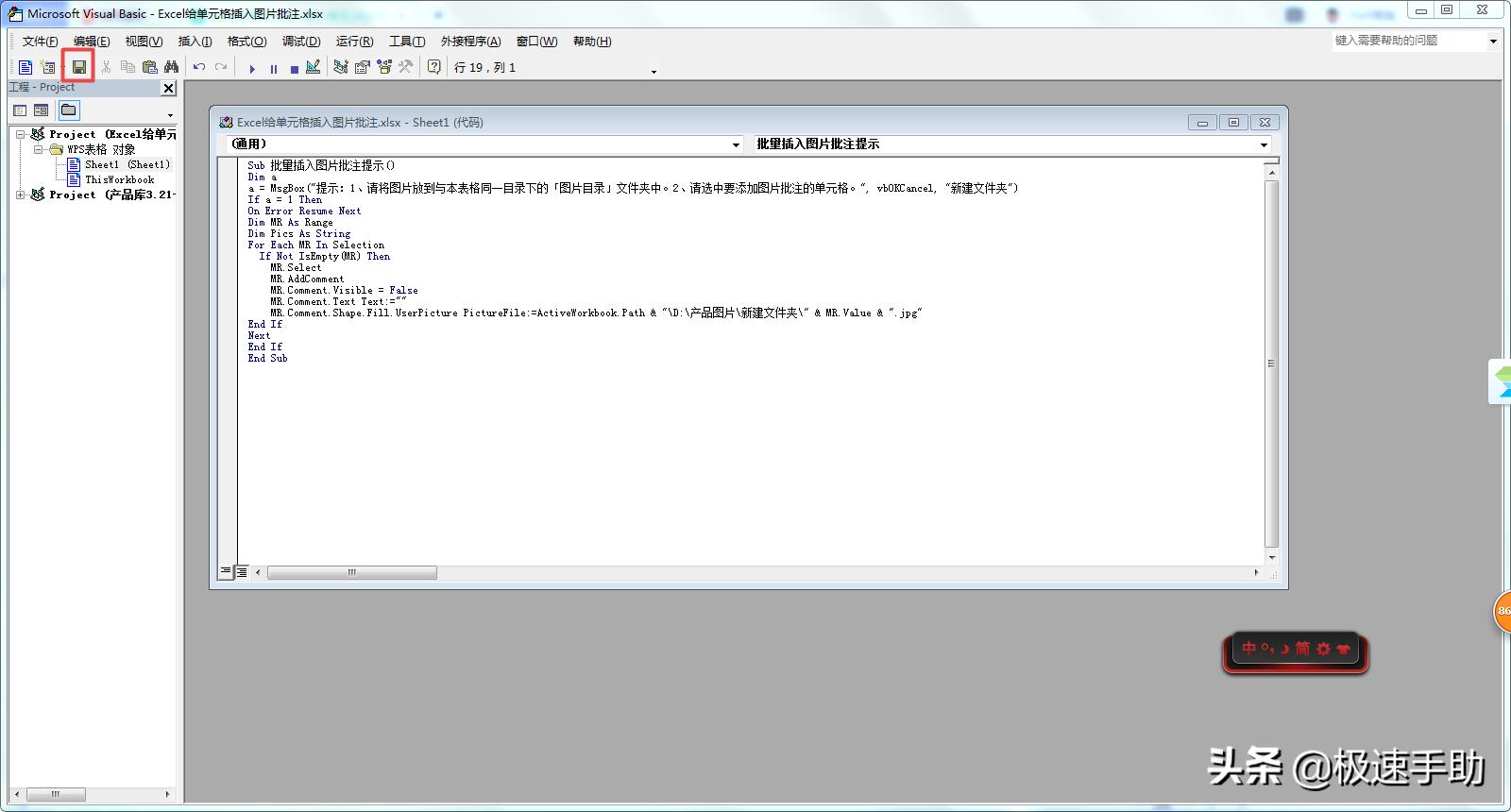This screenshot has width=1511, height=812.
Task: Select the WPS表格 对象 folder label
Action: [101, 149]
